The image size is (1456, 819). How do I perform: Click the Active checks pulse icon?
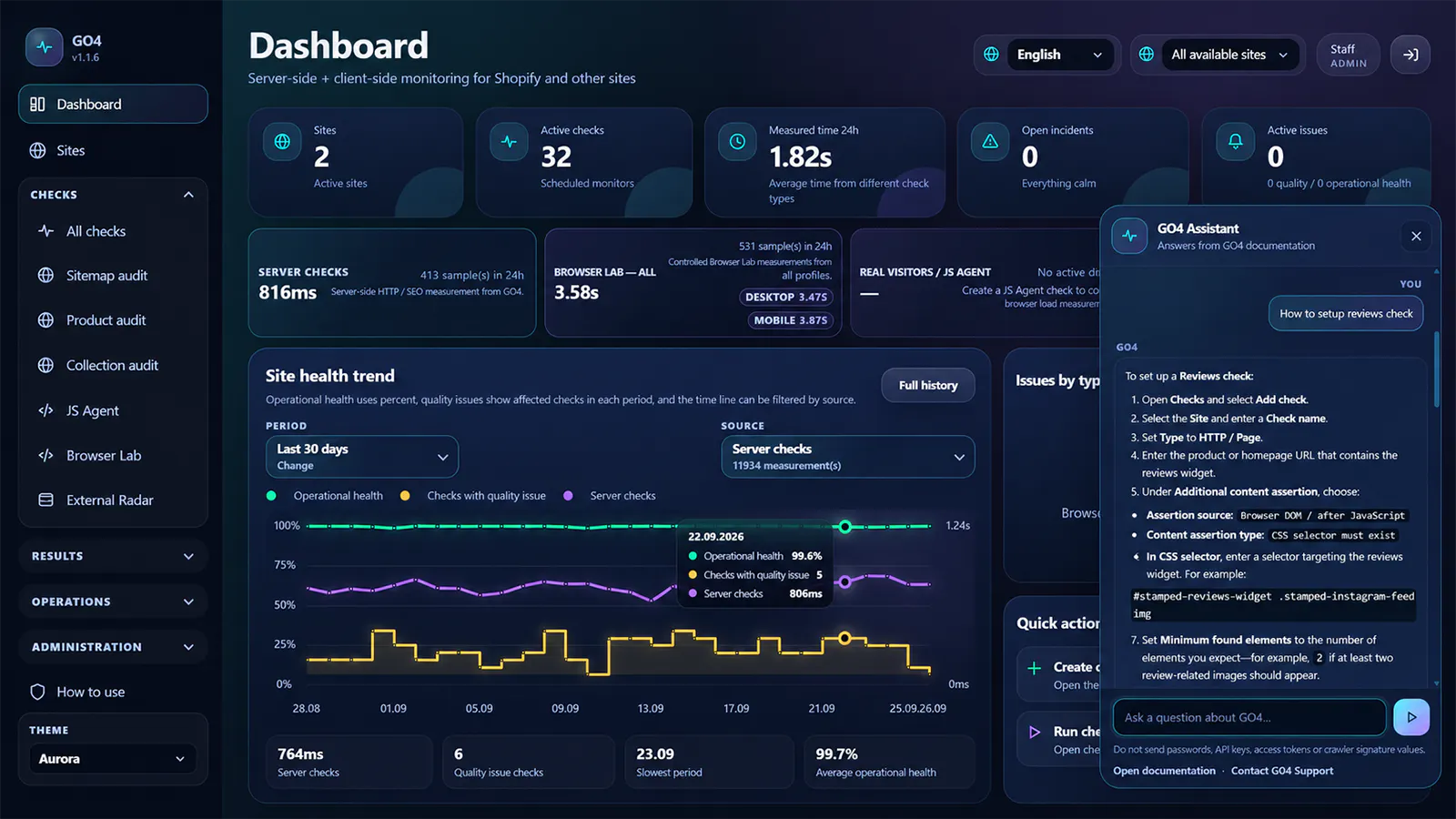[509, 141]
